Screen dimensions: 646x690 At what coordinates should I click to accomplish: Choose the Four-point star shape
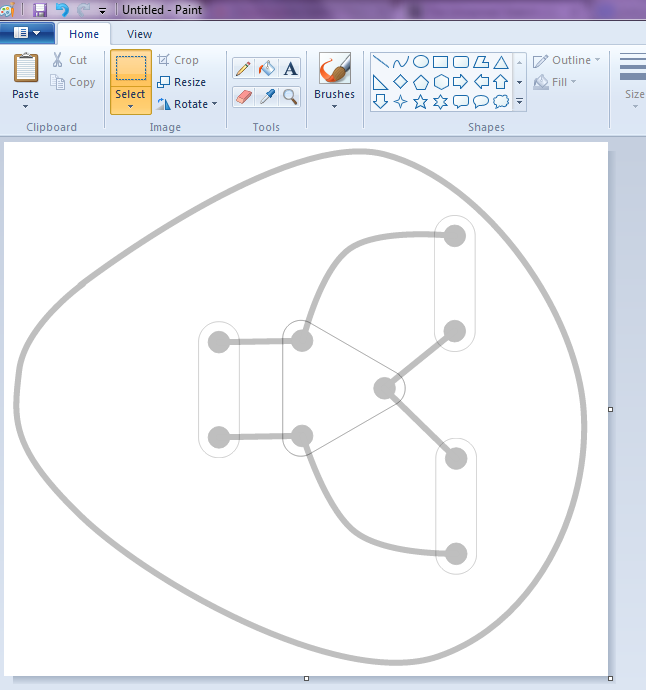[400, 102]
